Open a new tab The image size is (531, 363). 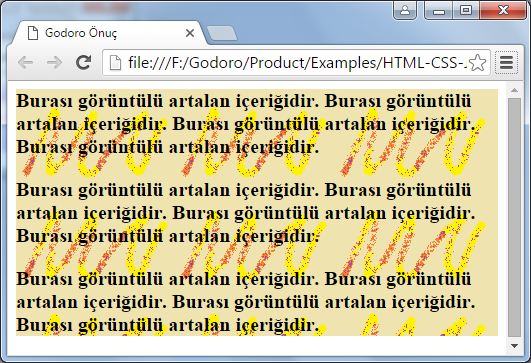point(222,34)
